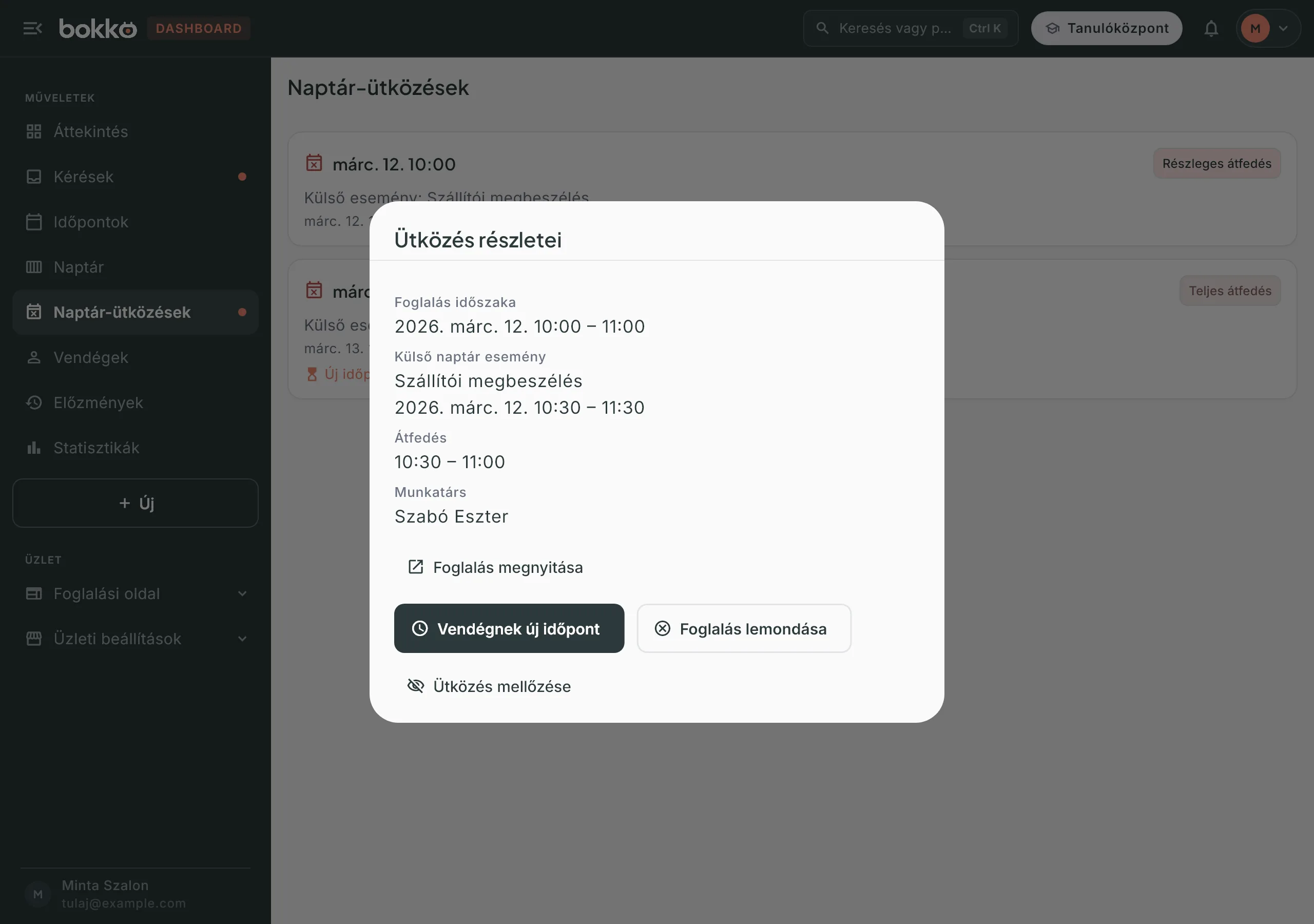The width and height of the screenshot is (1314, 924).
Task: Click the + Új button
Action: pos(135,503)
